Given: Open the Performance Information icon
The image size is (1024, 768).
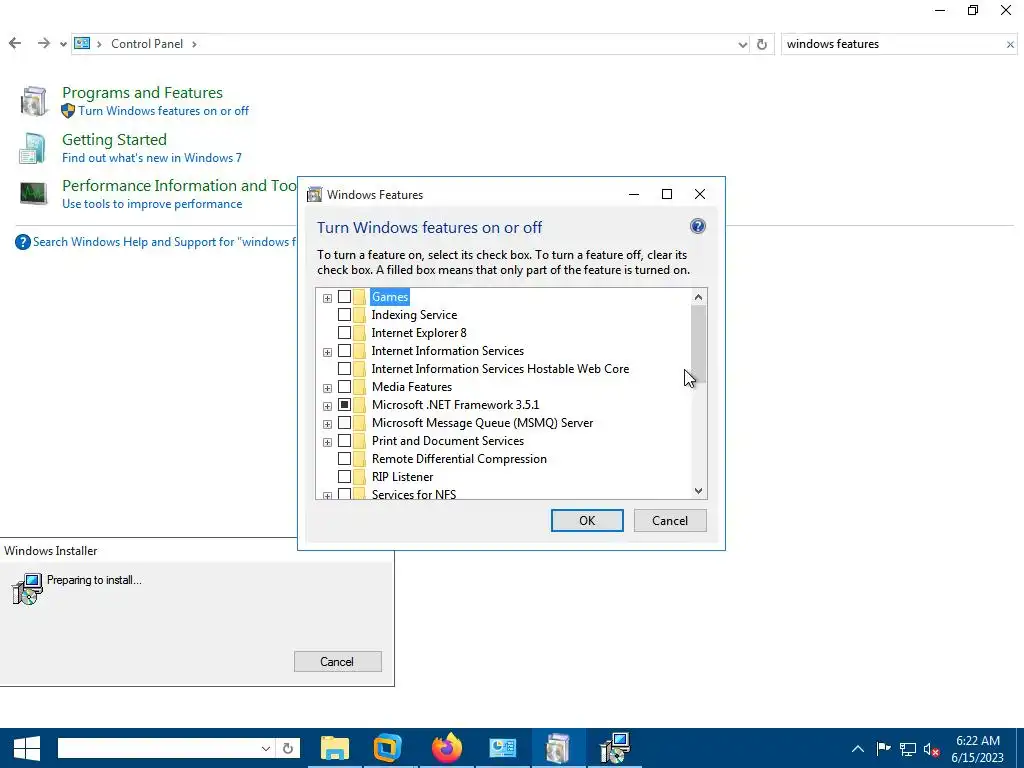Looking at the screenshot, I should coord(33,193).
